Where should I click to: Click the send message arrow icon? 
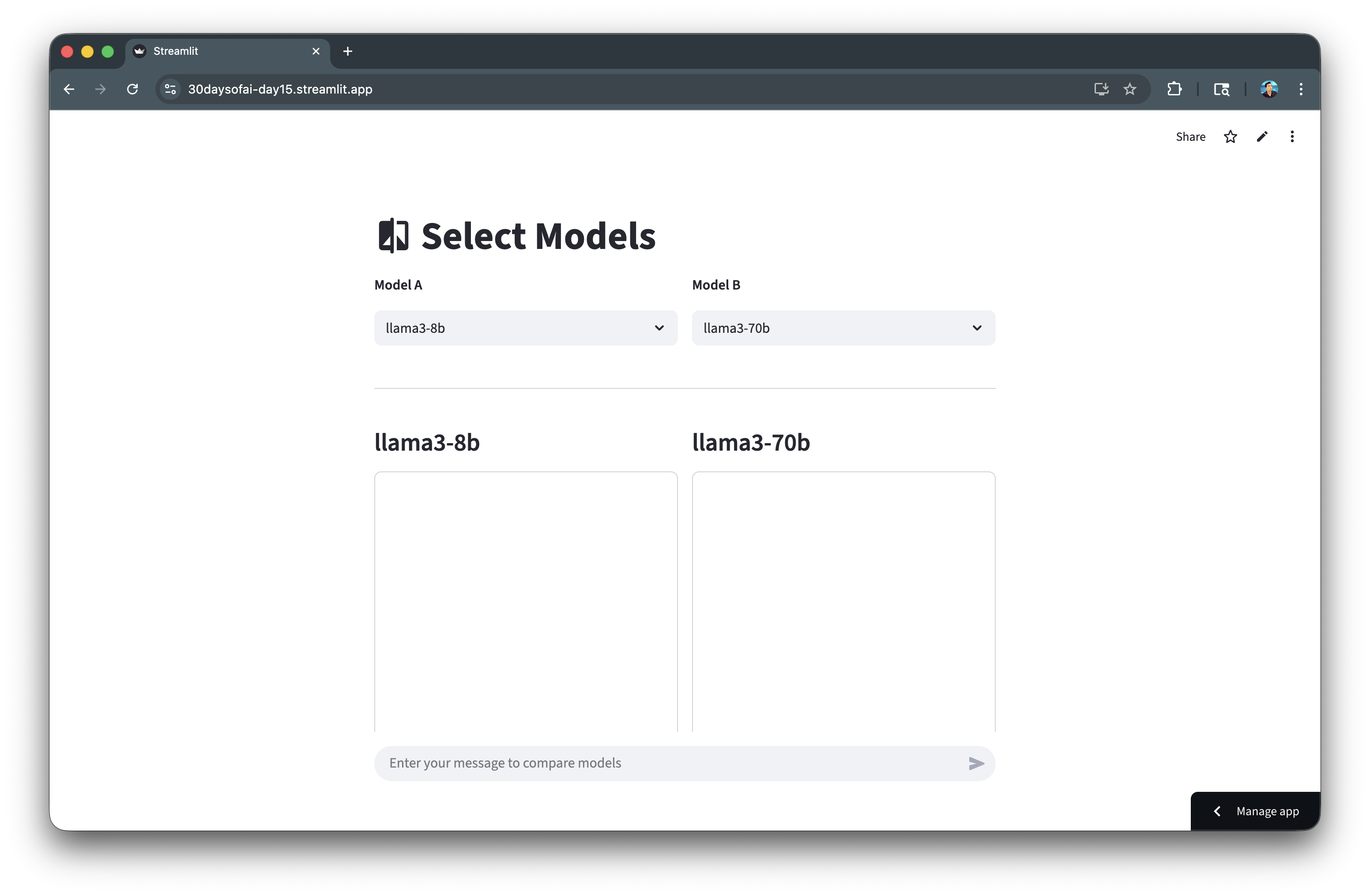click(976, 763)
